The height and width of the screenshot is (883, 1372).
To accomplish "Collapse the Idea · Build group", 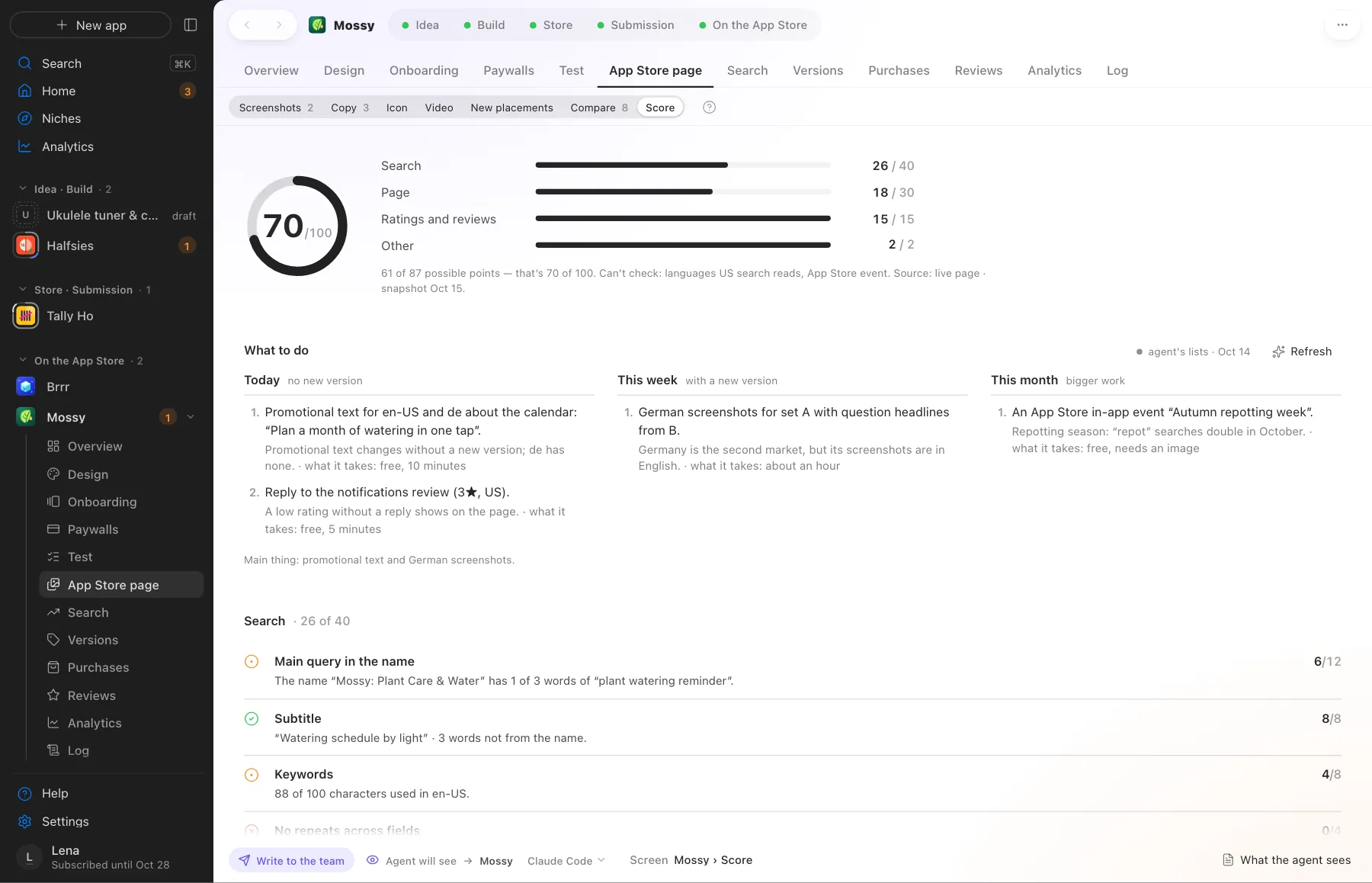I will pos(23,189).
